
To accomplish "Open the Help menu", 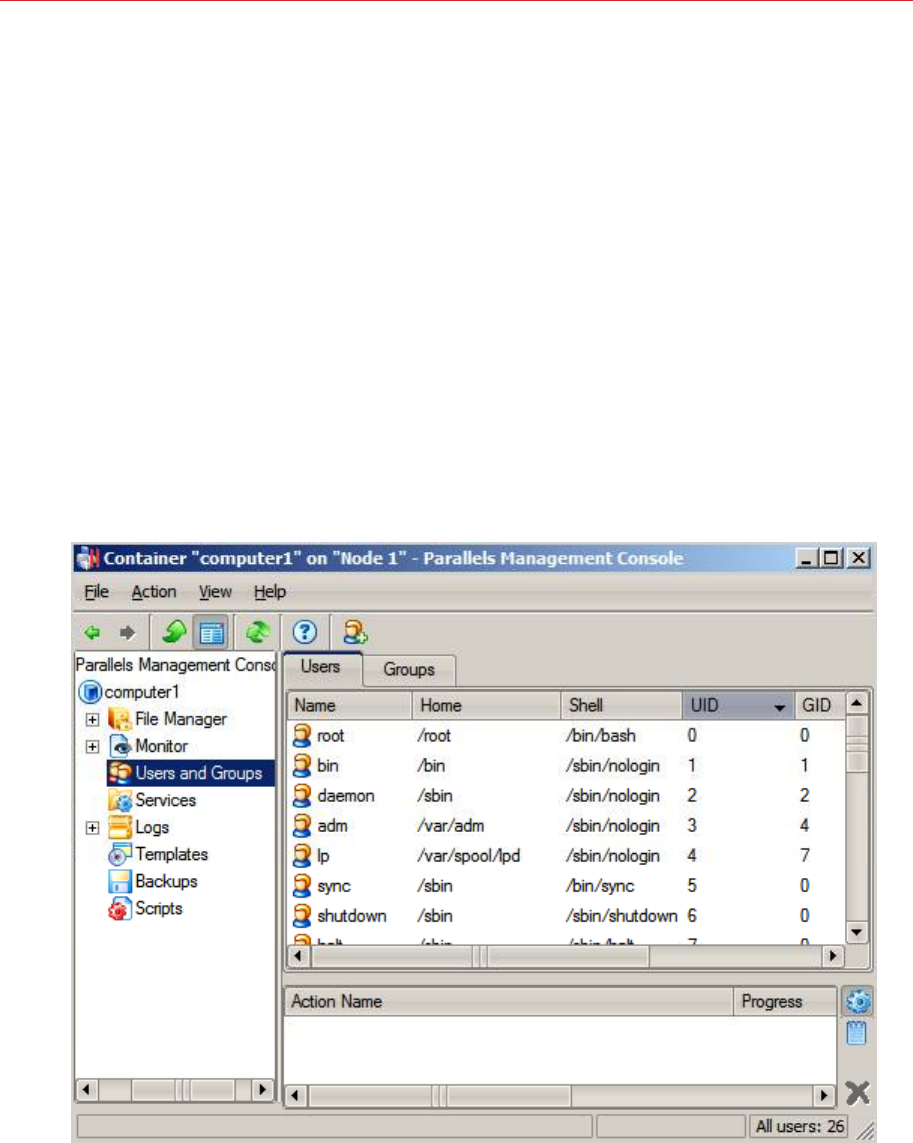I will (x=270, y=592).
